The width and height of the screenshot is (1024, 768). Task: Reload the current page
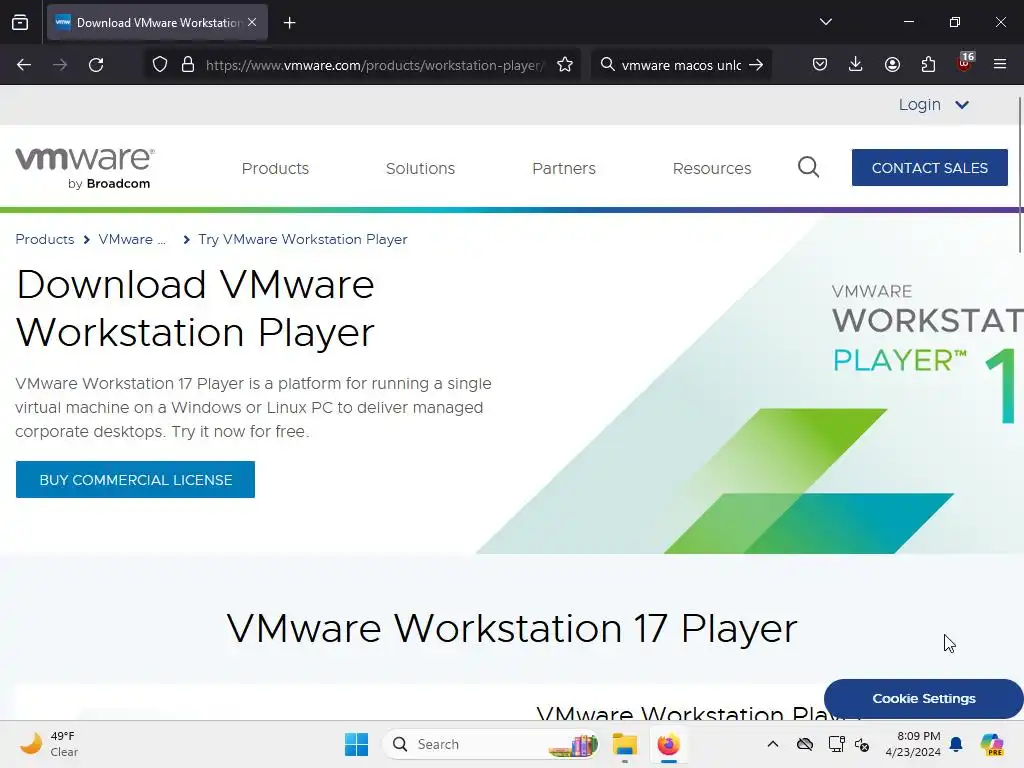pyautogui.click(x=96, y=65)
